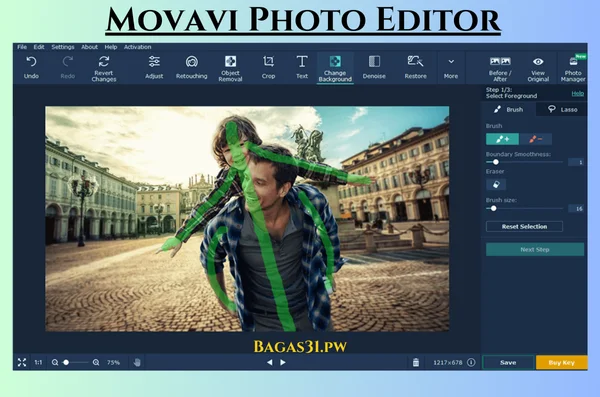This screenshot has height=397, width=600.
Task: Click the image info icon
Action: [471, 362]
